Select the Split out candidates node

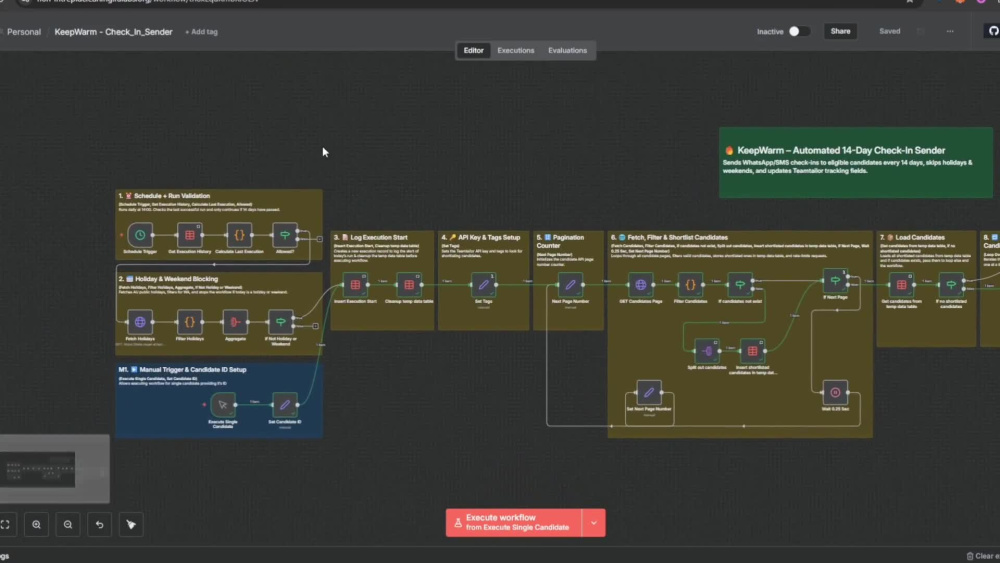[x=707, y=351]
